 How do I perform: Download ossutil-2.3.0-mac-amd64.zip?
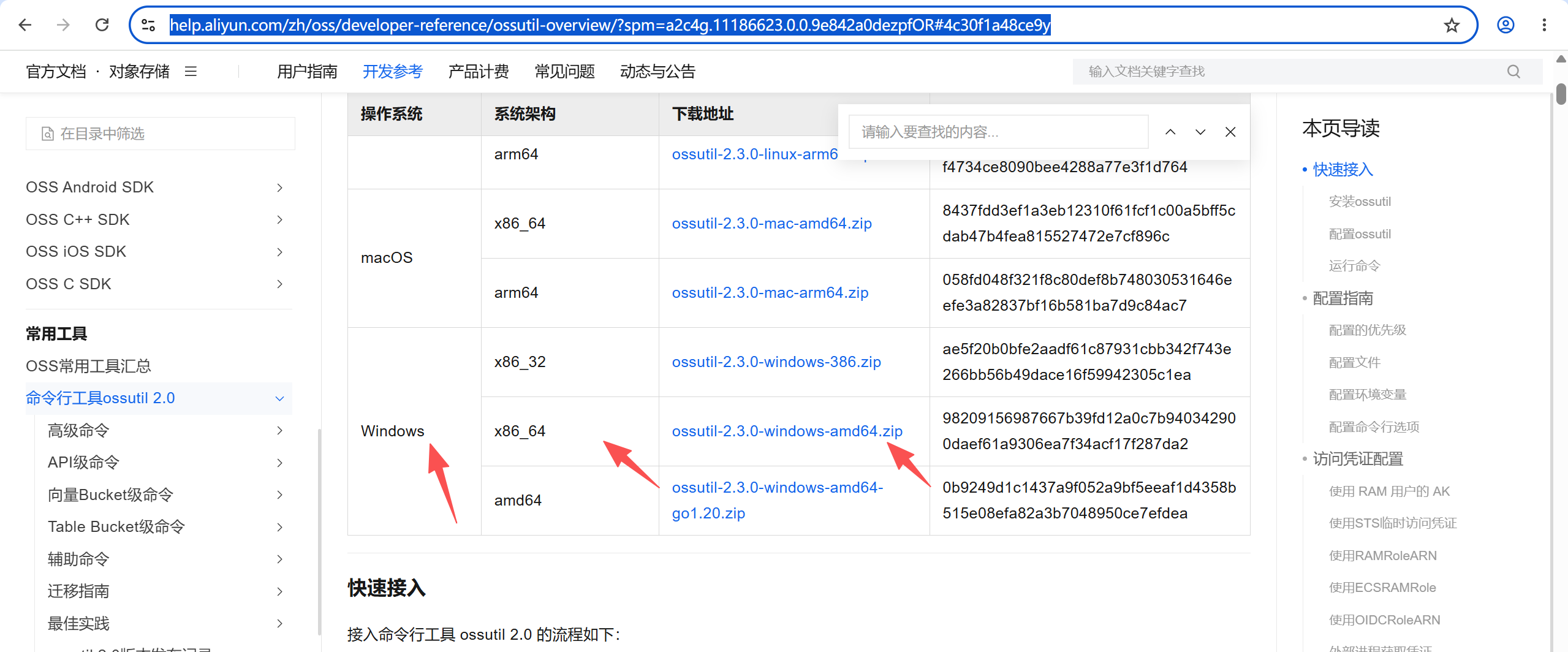pyautogui.click(x=771, y=223)
